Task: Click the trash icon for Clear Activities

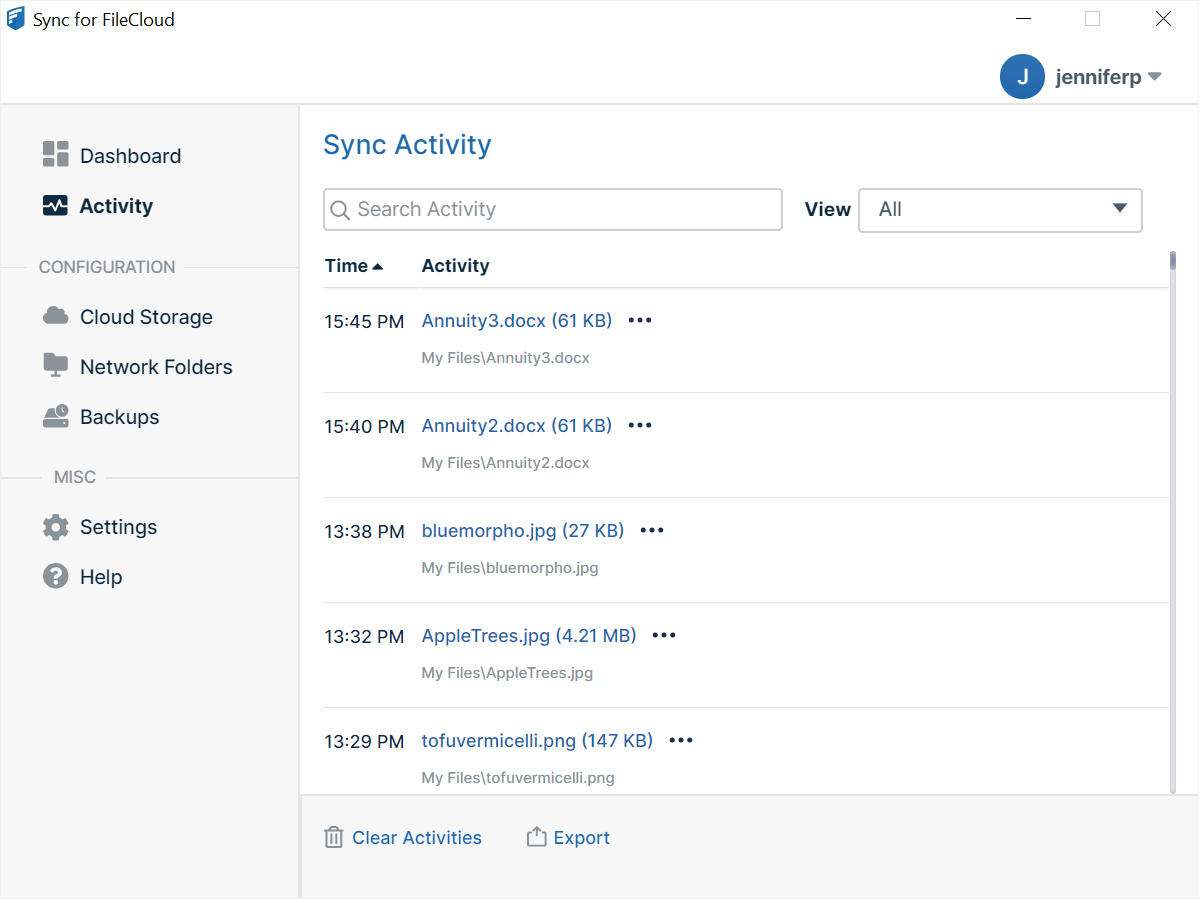Action: pos(334,838)
